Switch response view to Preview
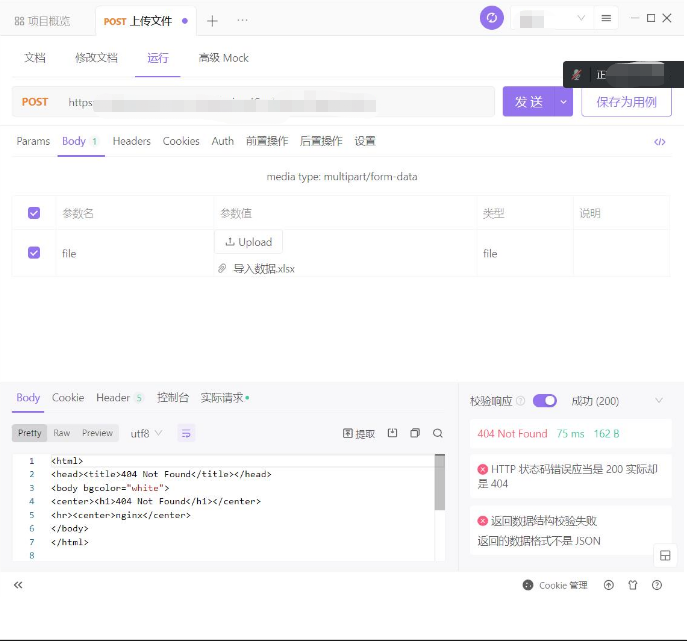Image resolution: width=687 pixels, height=641 pixels. point(97,433)
